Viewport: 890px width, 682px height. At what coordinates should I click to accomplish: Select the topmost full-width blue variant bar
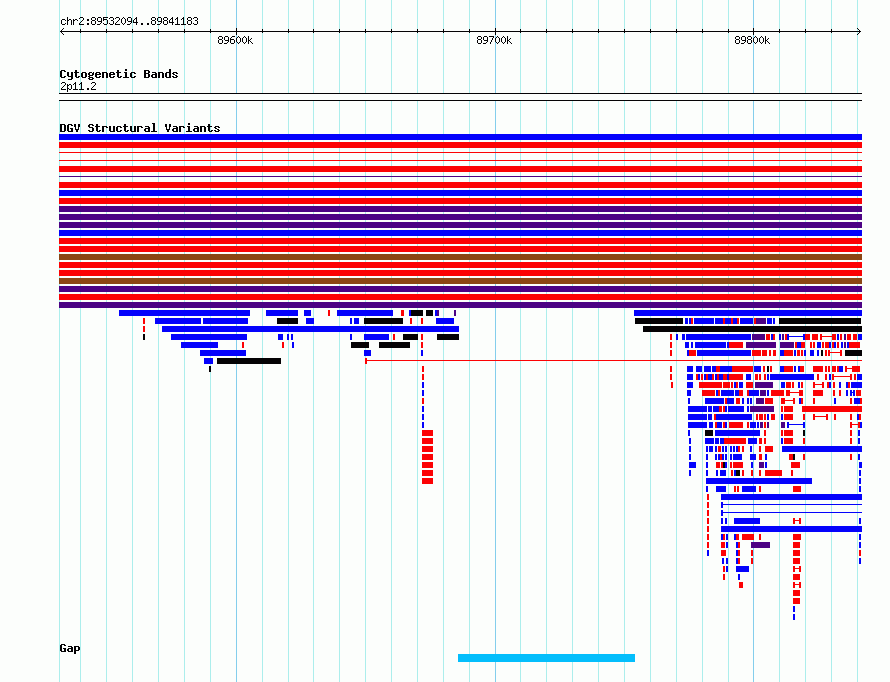tap(460, 137)
